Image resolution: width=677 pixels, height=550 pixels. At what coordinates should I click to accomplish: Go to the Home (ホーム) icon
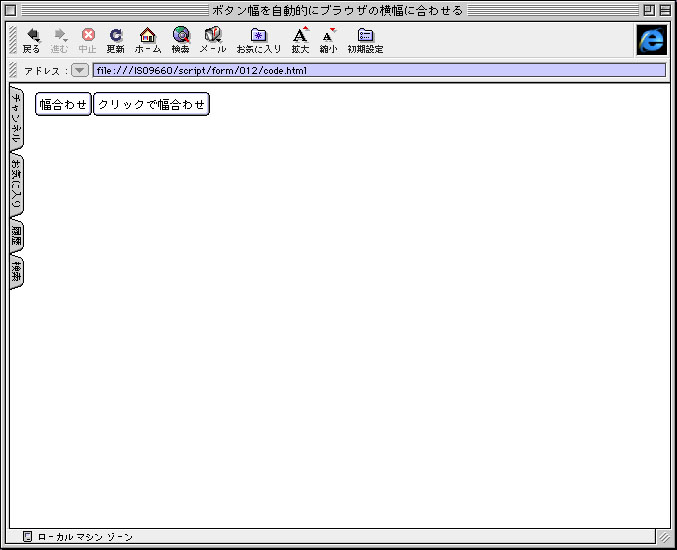147,36
